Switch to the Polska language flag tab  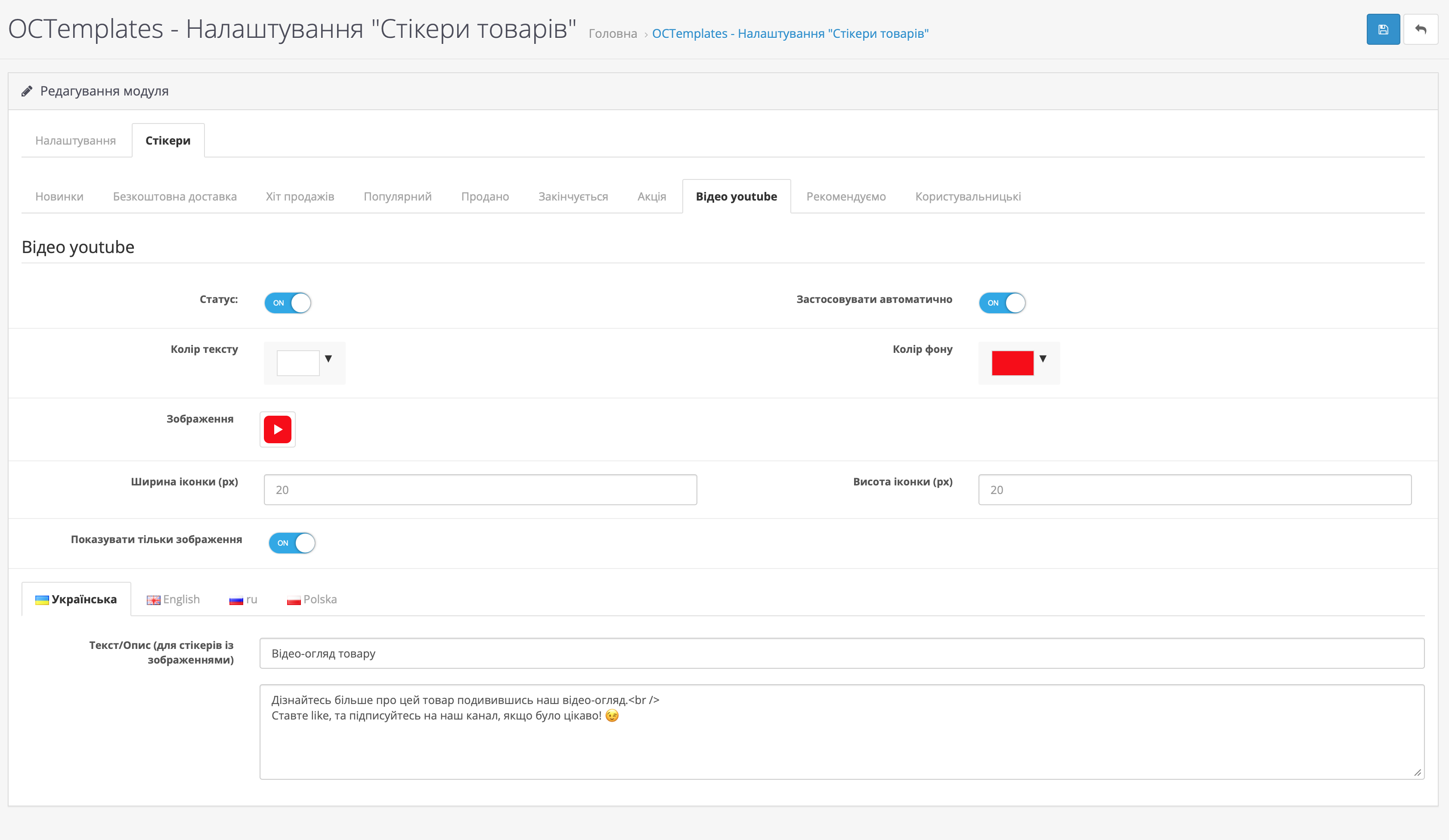pyautogui.click(x=312, y=599)
